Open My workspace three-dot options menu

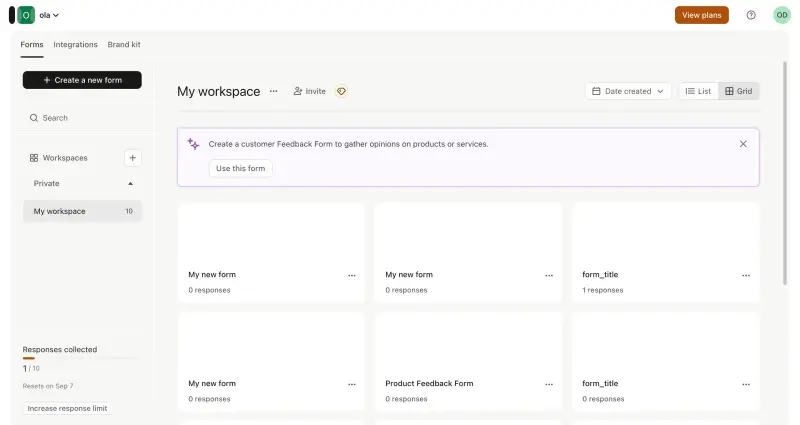273,91
